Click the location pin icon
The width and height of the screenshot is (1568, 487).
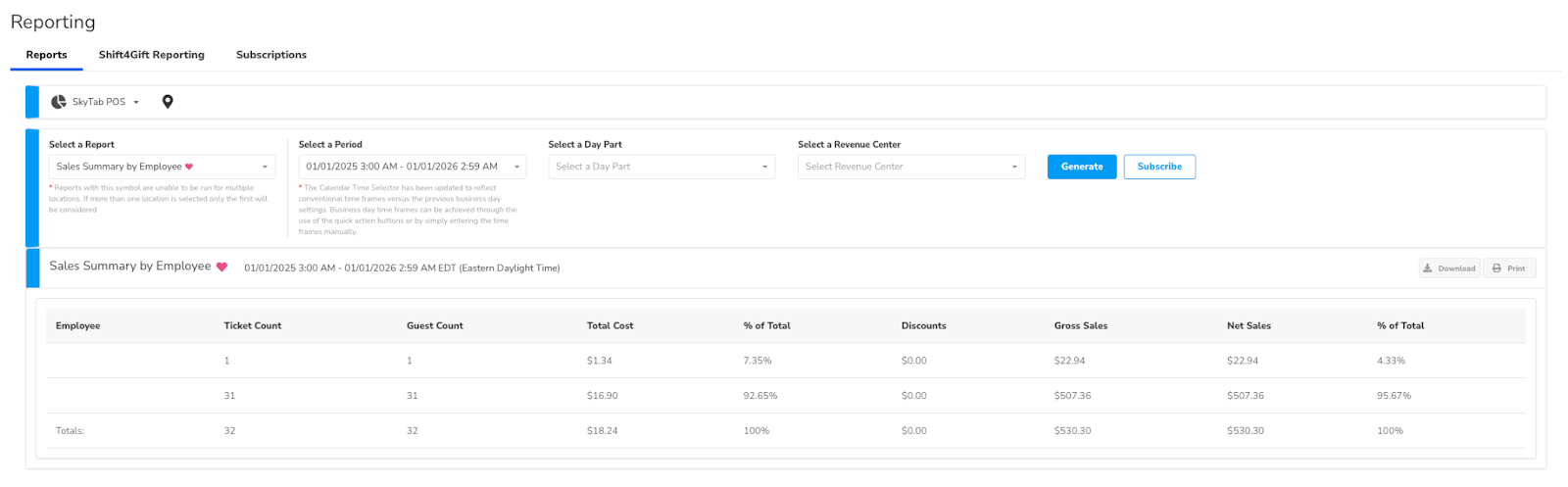(168, 102)
